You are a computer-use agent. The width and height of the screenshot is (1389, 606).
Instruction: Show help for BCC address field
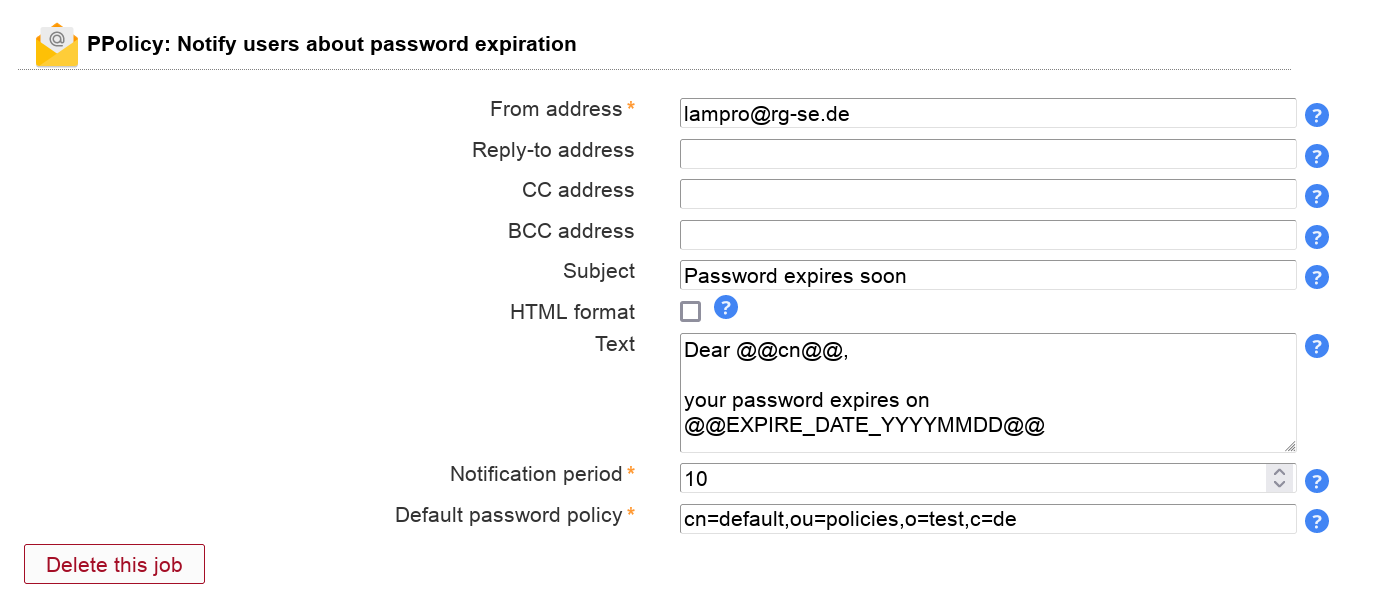pos(1317,237)
